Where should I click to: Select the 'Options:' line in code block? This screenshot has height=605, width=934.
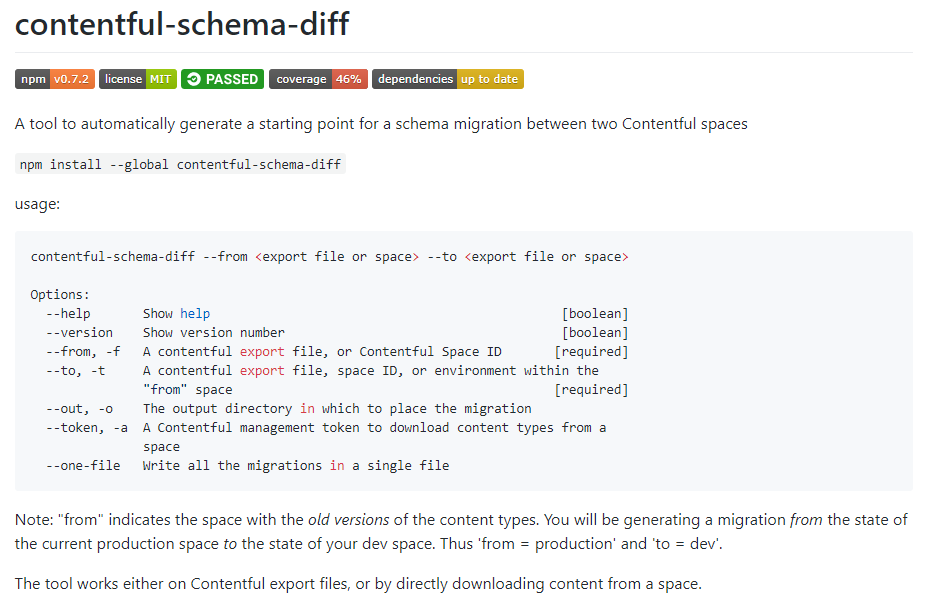(60, 295)
